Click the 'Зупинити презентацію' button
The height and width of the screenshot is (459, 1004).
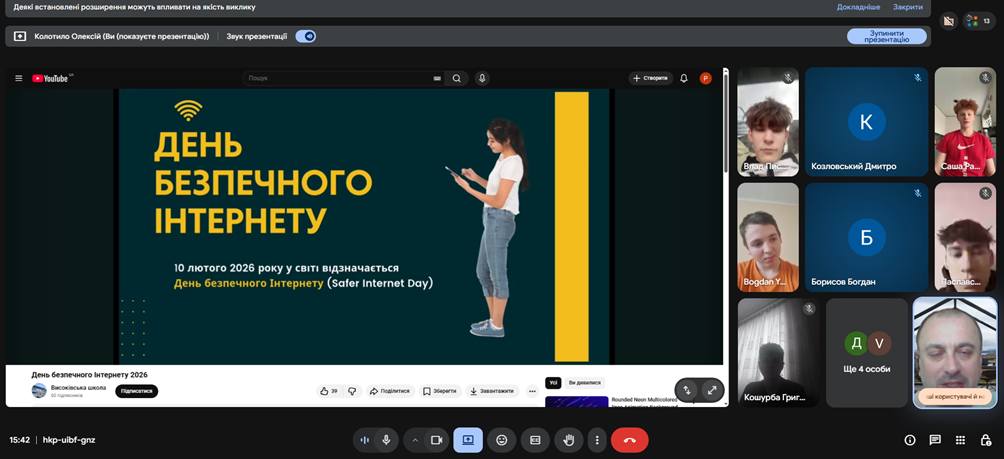[886, 36]
